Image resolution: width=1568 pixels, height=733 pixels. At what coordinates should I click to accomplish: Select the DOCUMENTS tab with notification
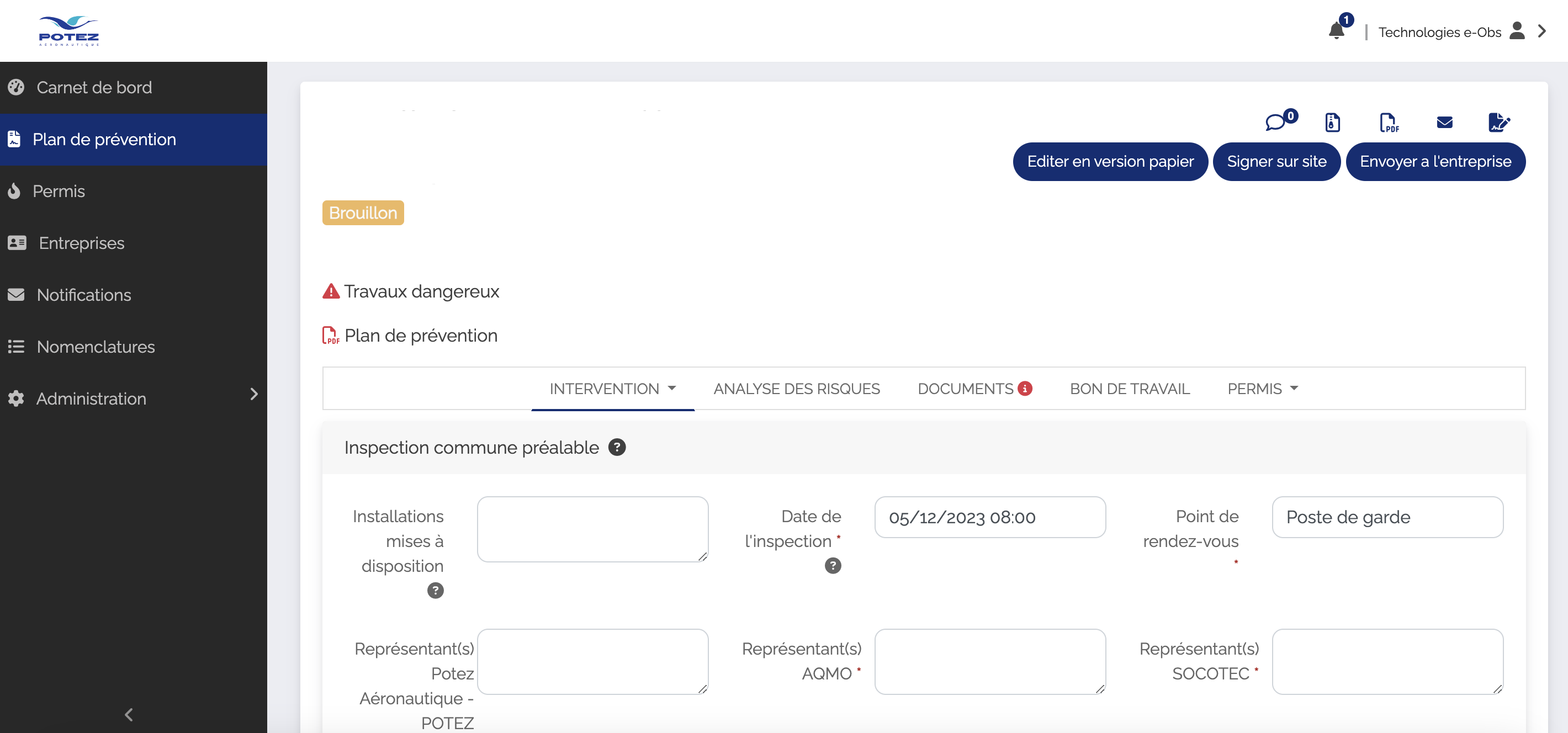974,389
